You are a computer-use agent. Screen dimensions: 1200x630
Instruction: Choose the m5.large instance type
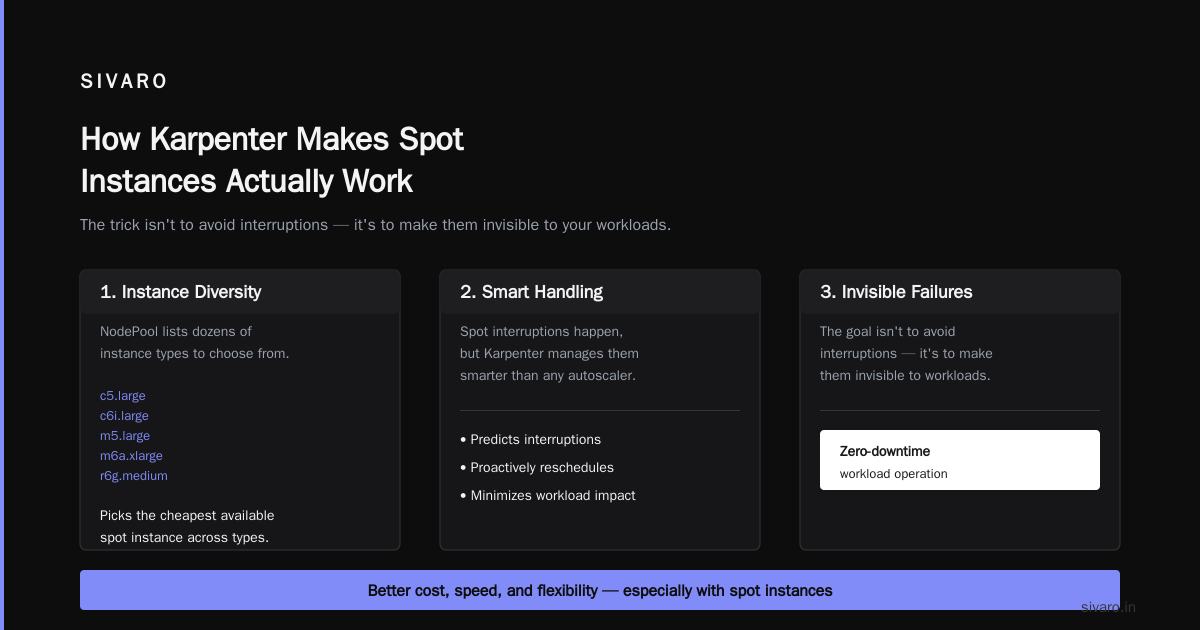[x=125, y=436]
